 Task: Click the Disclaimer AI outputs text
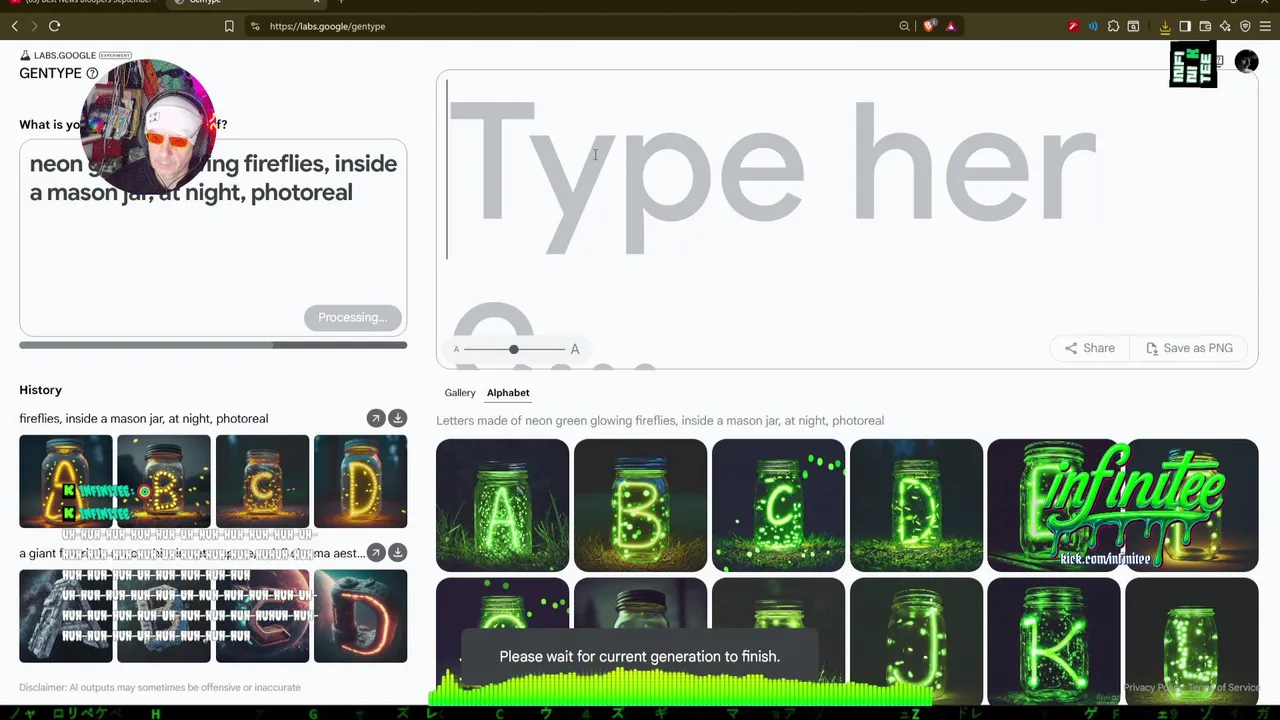(x=160, y=687)
